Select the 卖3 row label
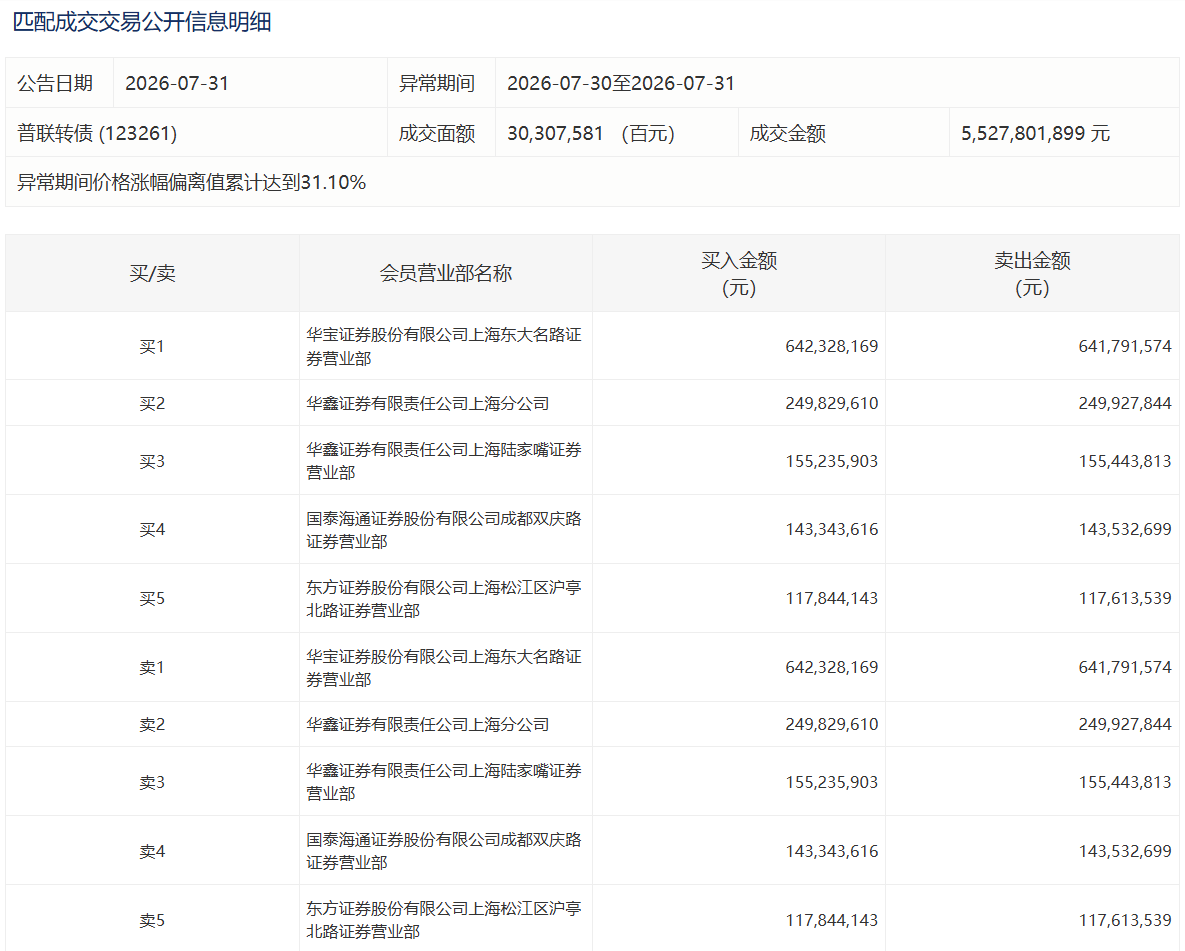The image size is (1185, 951). point(152,782)
